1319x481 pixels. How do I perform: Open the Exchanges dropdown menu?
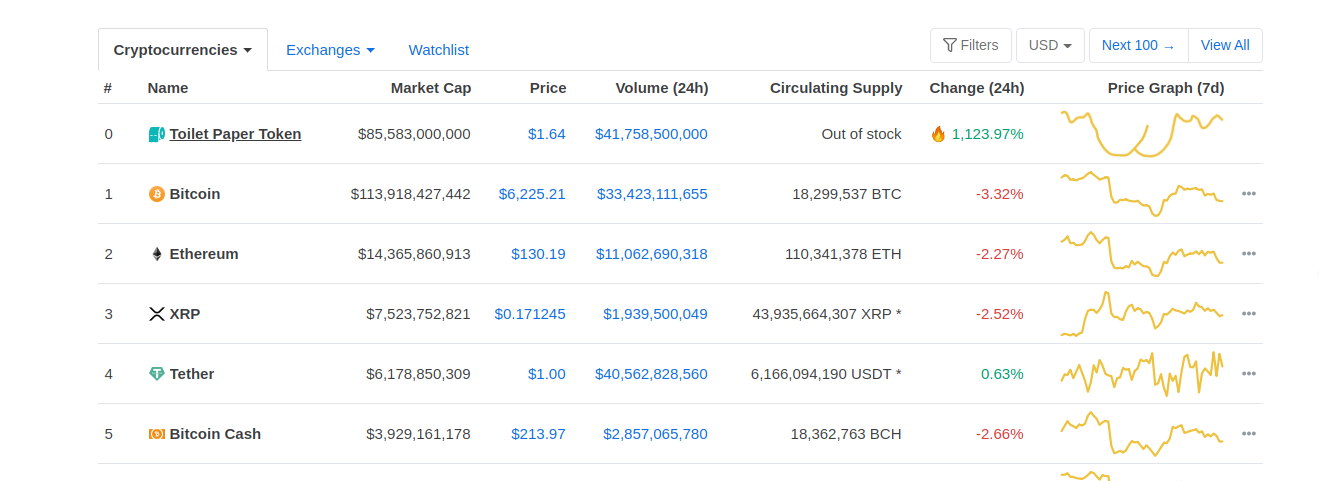point(330,50)
